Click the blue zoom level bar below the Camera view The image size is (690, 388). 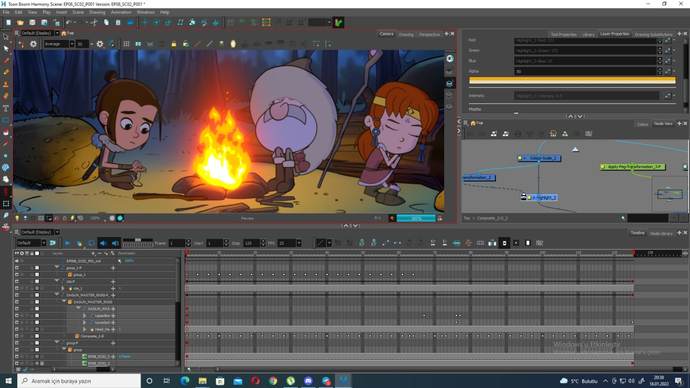(416, 218)
